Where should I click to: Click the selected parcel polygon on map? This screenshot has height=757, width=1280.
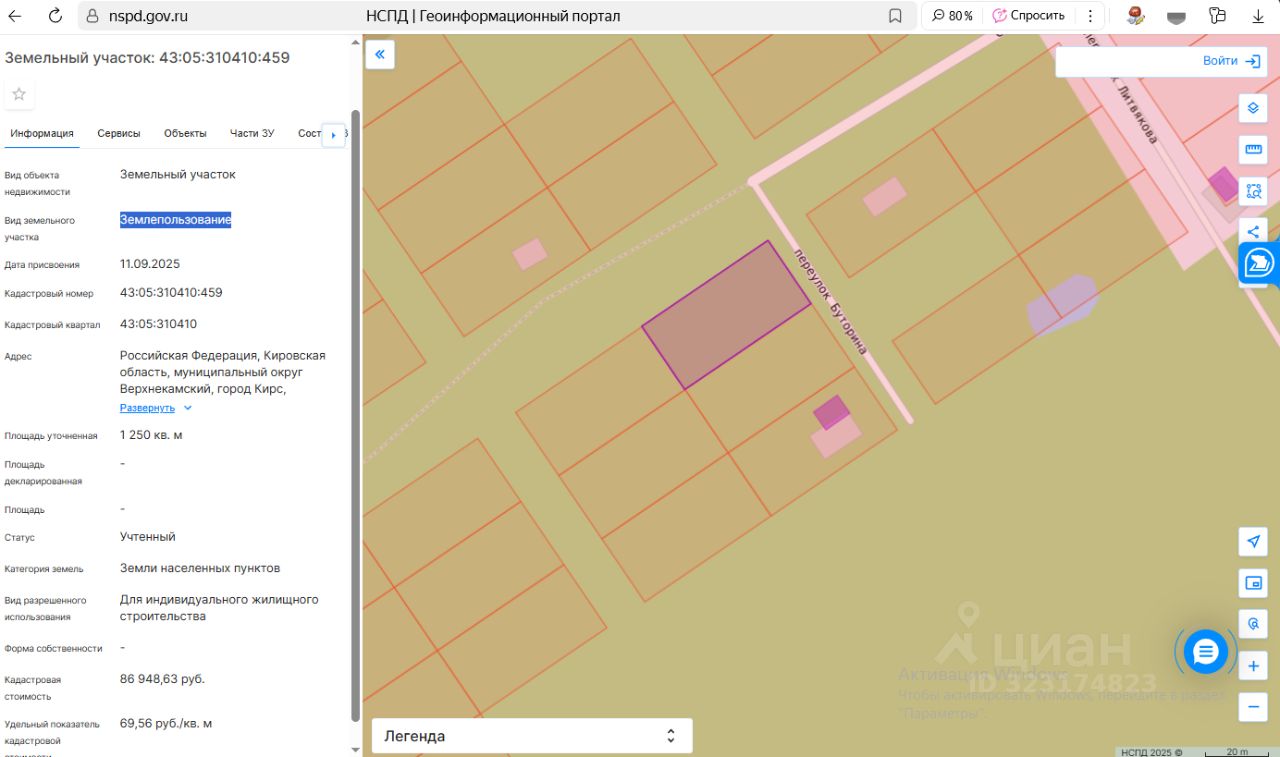point(726,314)
